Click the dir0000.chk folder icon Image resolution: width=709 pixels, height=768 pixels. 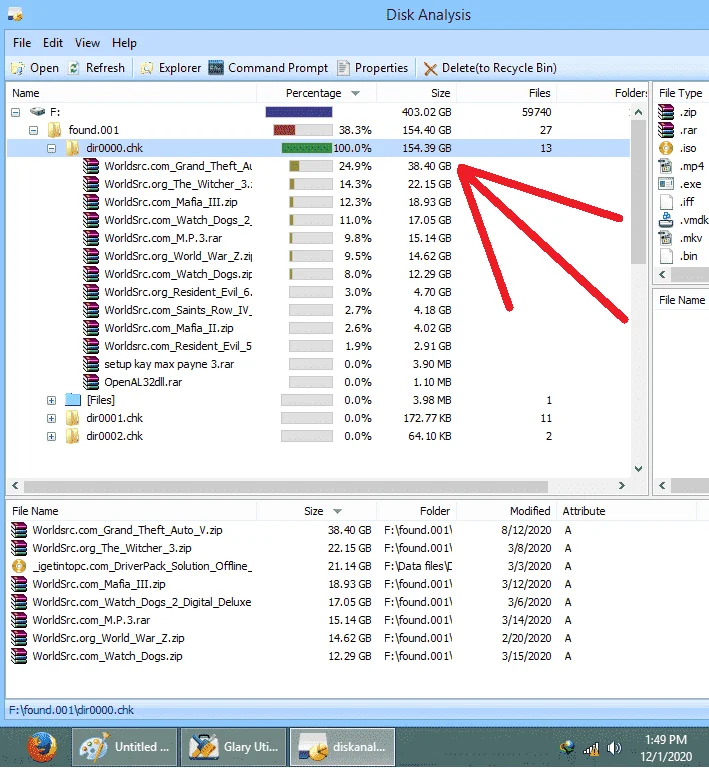(72, 148)
